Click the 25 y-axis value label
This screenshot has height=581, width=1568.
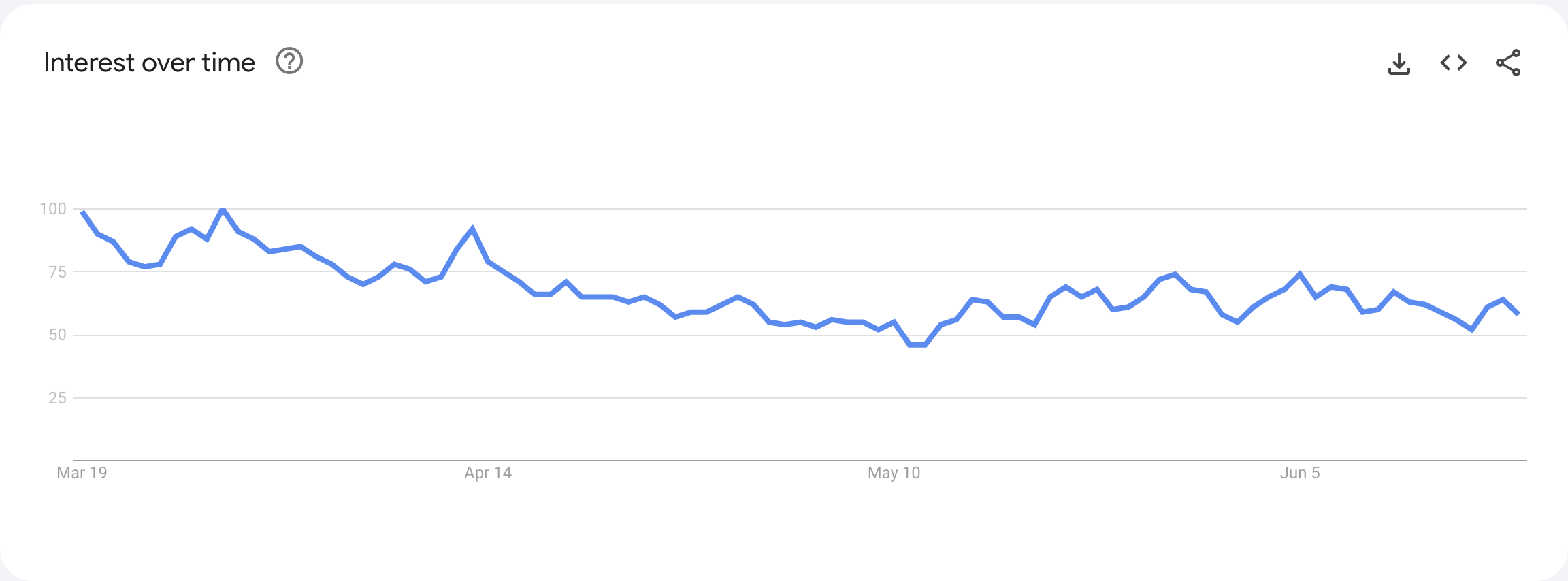(x=58, y=398)
